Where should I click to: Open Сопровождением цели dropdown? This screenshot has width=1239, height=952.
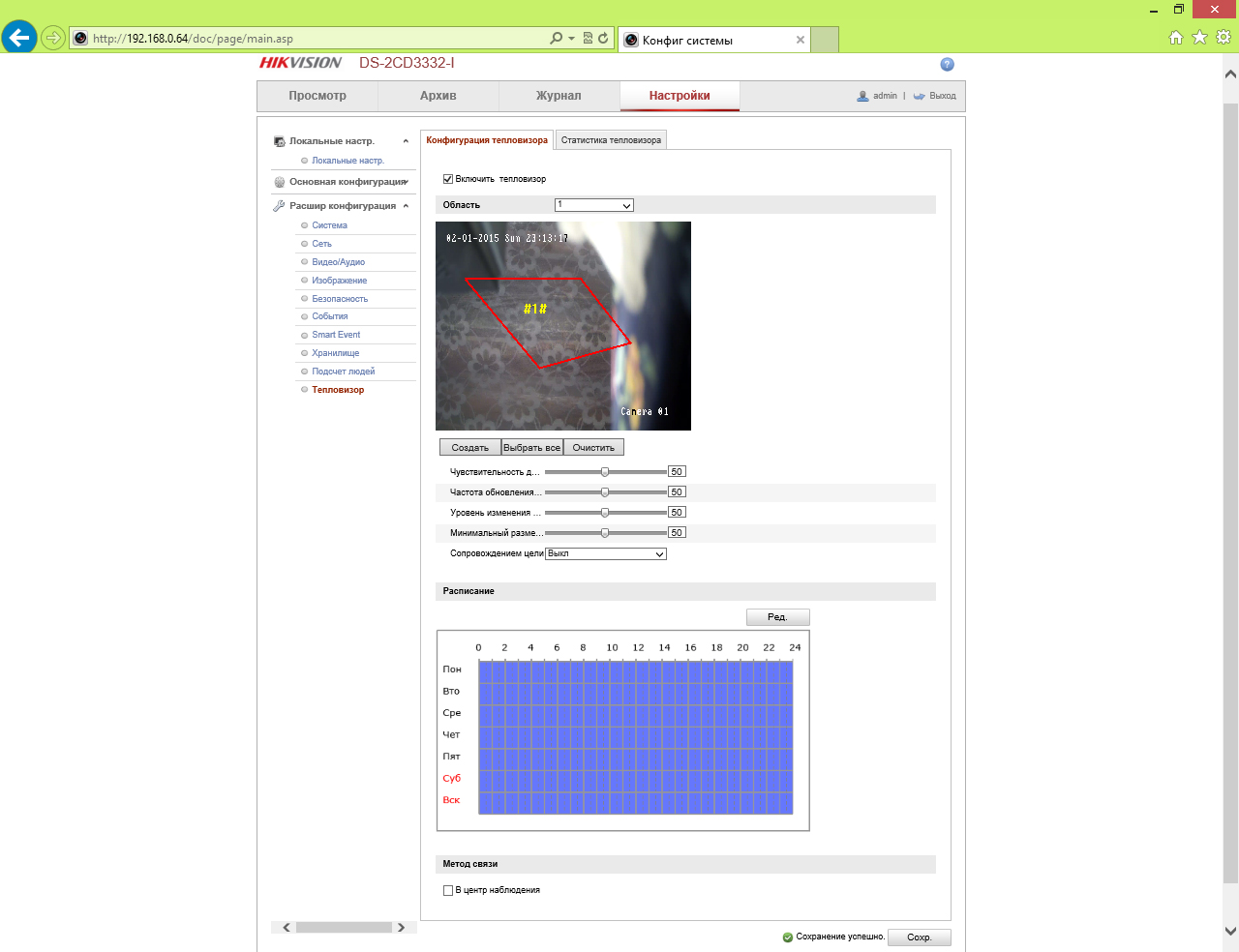tap(606, 554)
